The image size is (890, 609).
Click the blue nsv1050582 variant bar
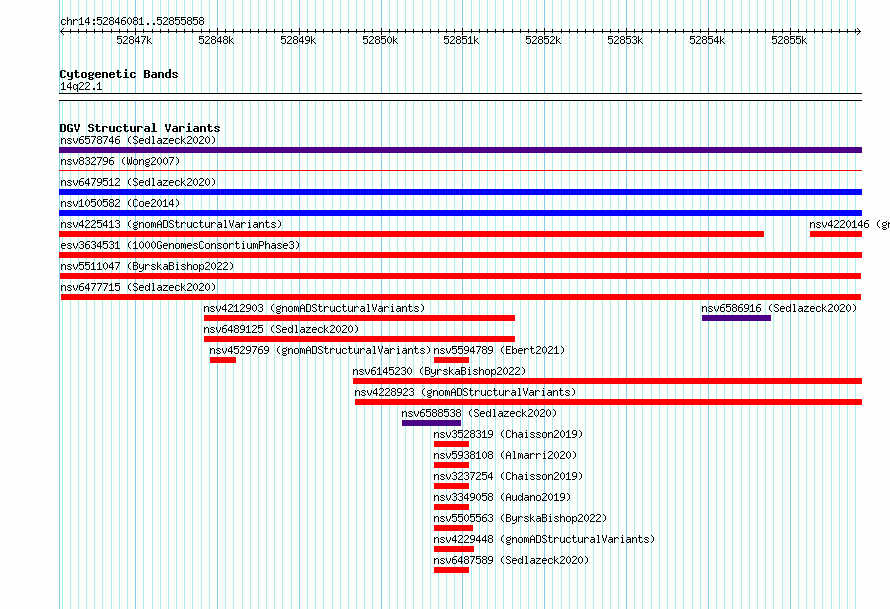coord(460,213)
